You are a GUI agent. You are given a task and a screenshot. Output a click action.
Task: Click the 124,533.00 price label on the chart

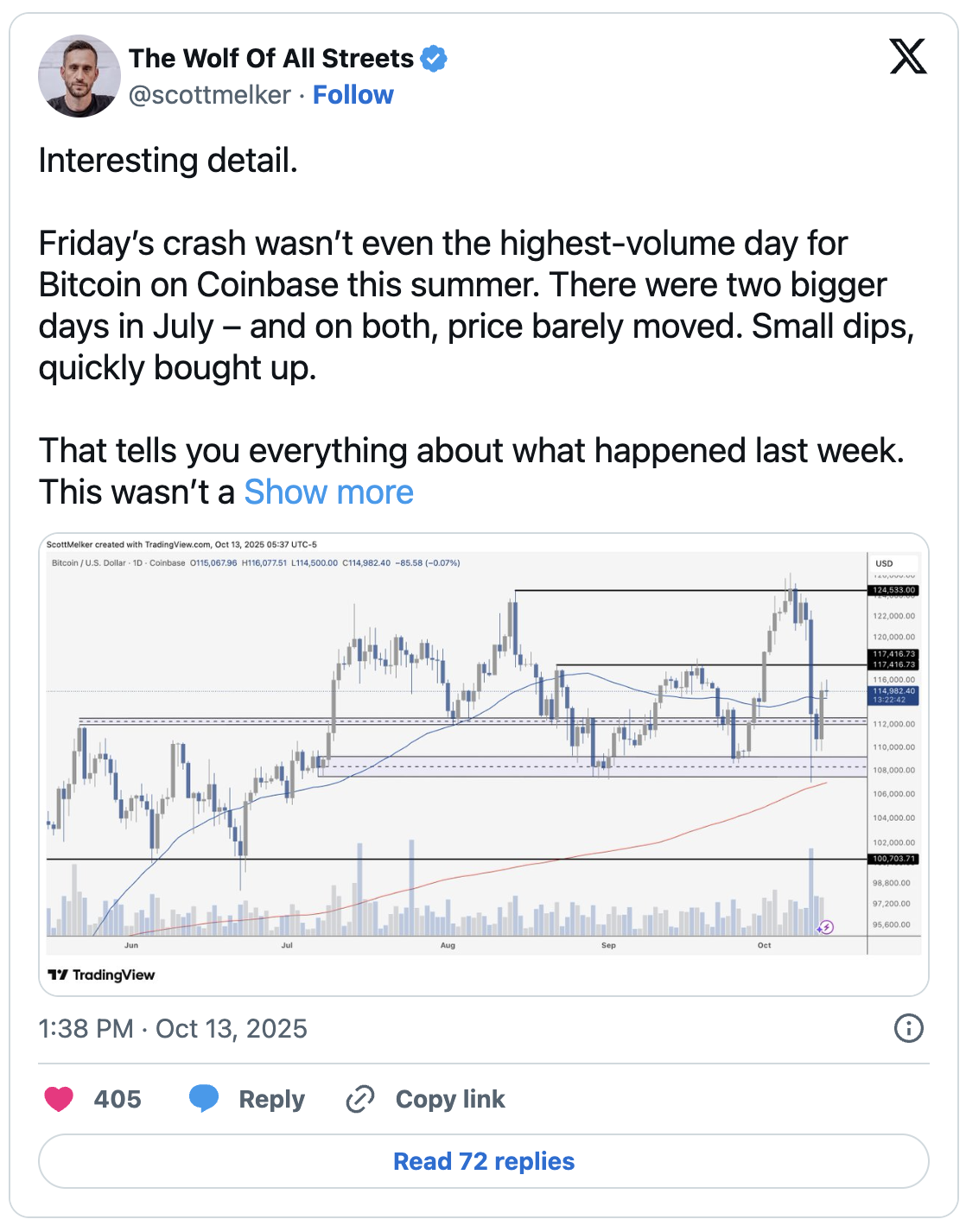[x=893, y=591]
